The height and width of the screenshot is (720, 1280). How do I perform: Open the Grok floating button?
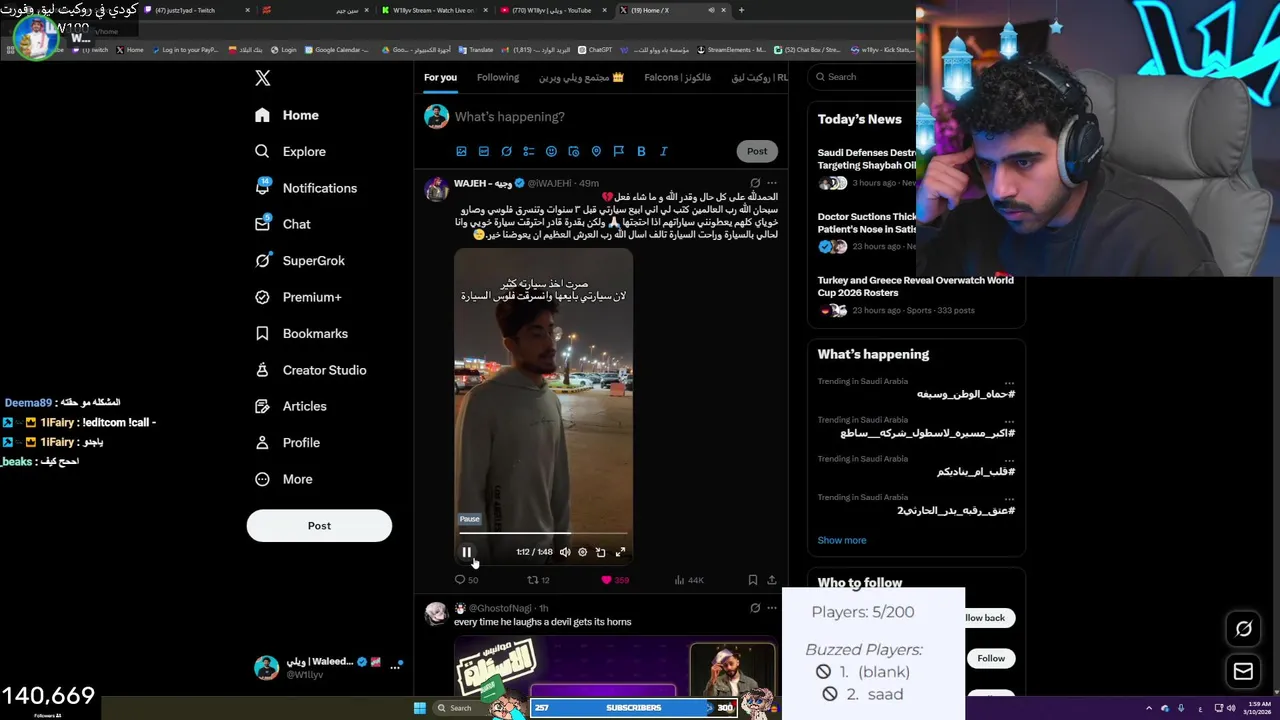click(1243, 629)
